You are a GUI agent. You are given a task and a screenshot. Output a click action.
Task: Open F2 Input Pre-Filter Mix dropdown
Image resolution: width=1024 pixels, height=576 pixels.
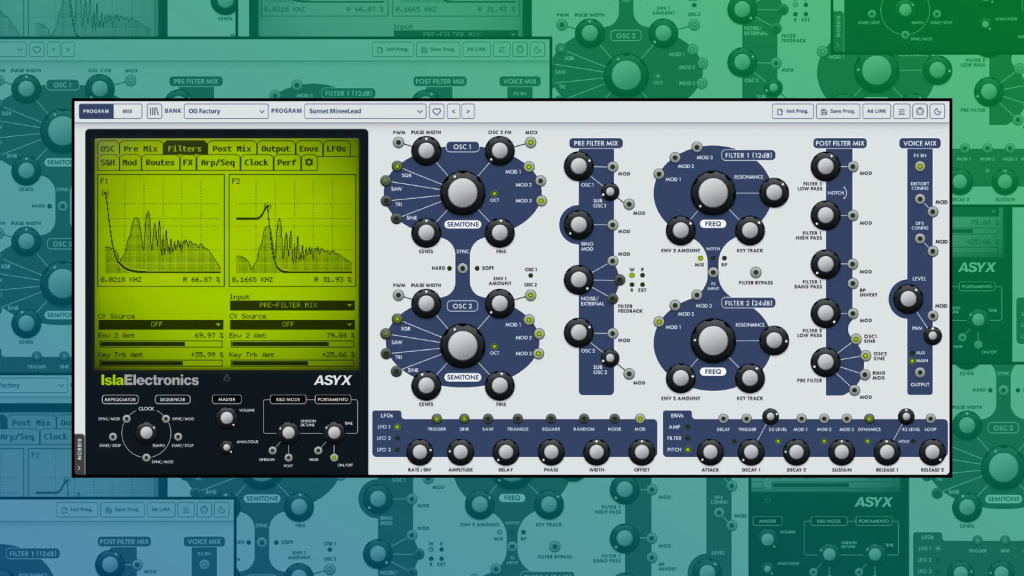(x=292, y=305)
